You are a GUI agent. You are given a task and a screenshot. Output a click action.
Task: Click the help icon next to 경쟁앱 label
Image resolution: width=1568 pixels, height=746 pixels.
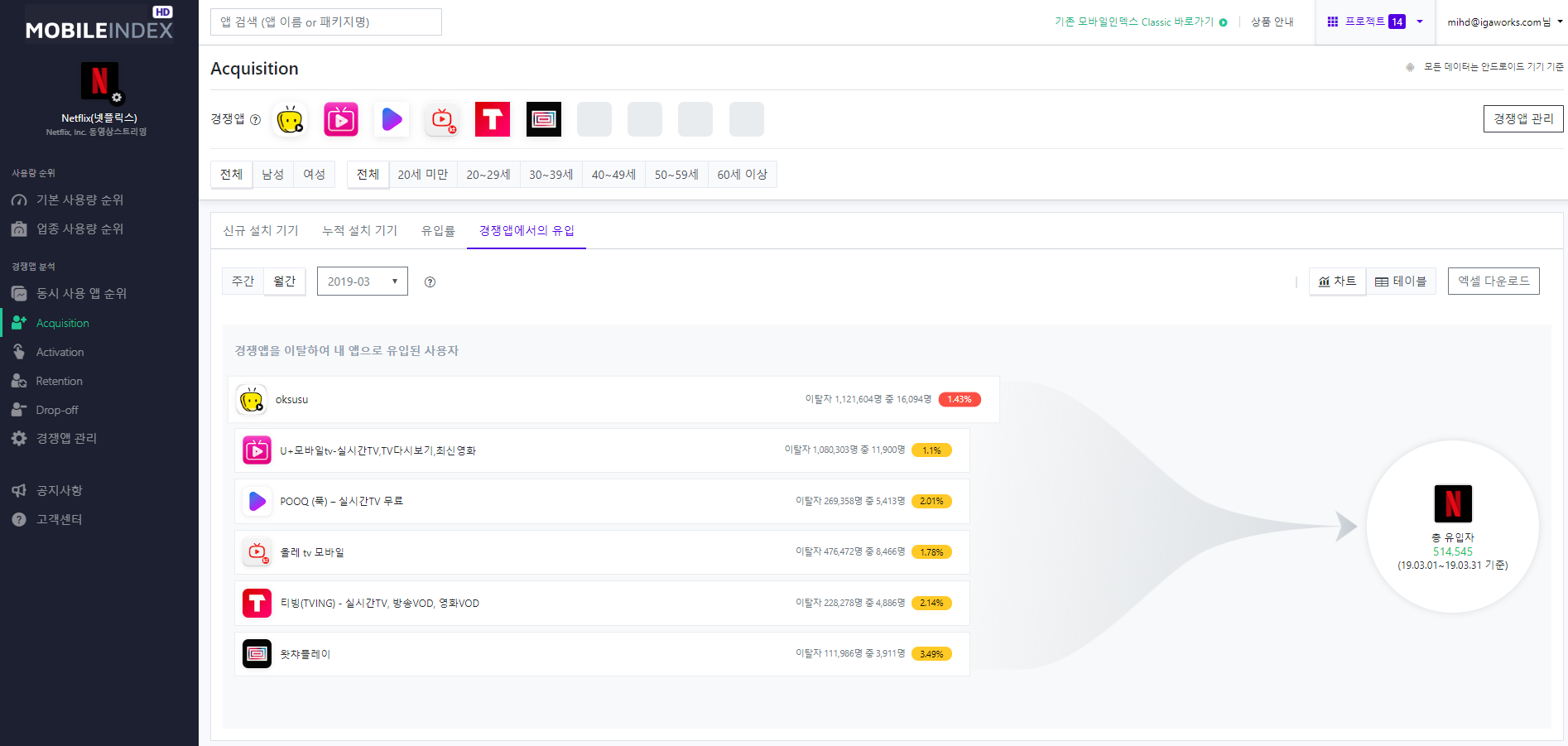pyautogui.click(x=255, y=120)
